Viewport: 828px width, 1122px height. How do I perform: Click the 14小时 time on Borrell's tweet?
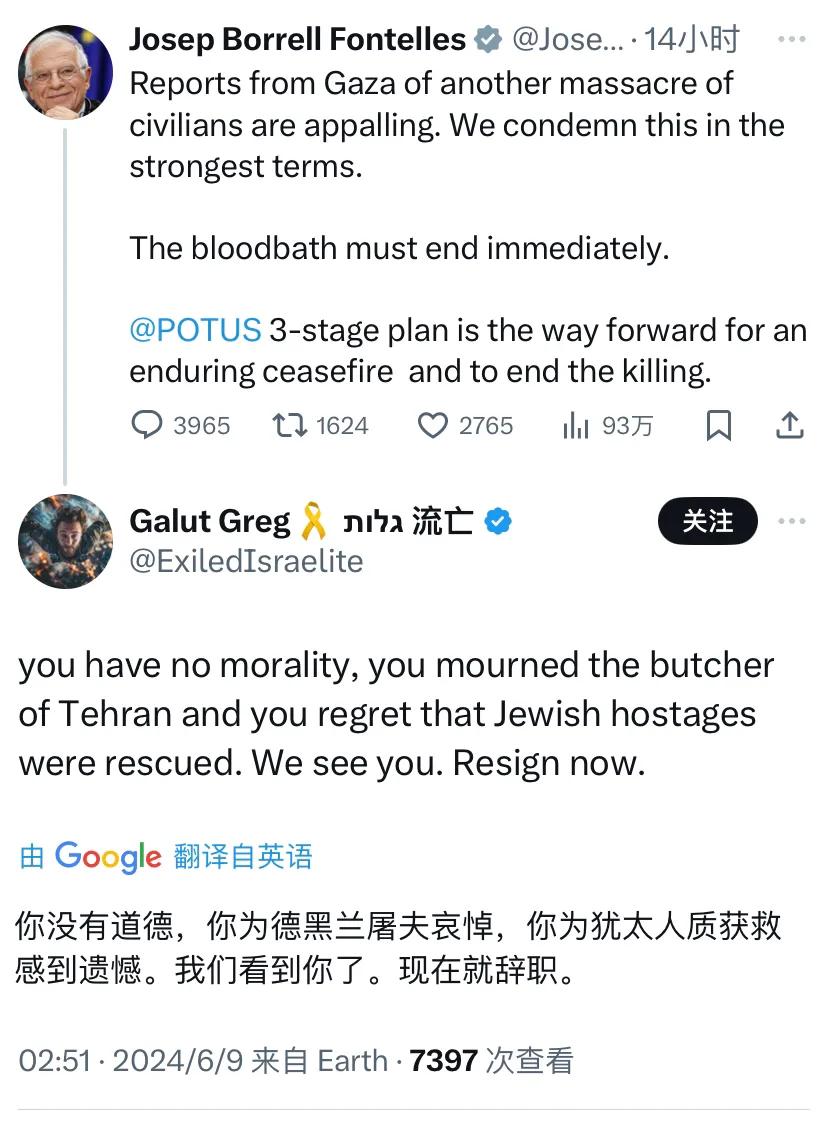click(692, 40)
